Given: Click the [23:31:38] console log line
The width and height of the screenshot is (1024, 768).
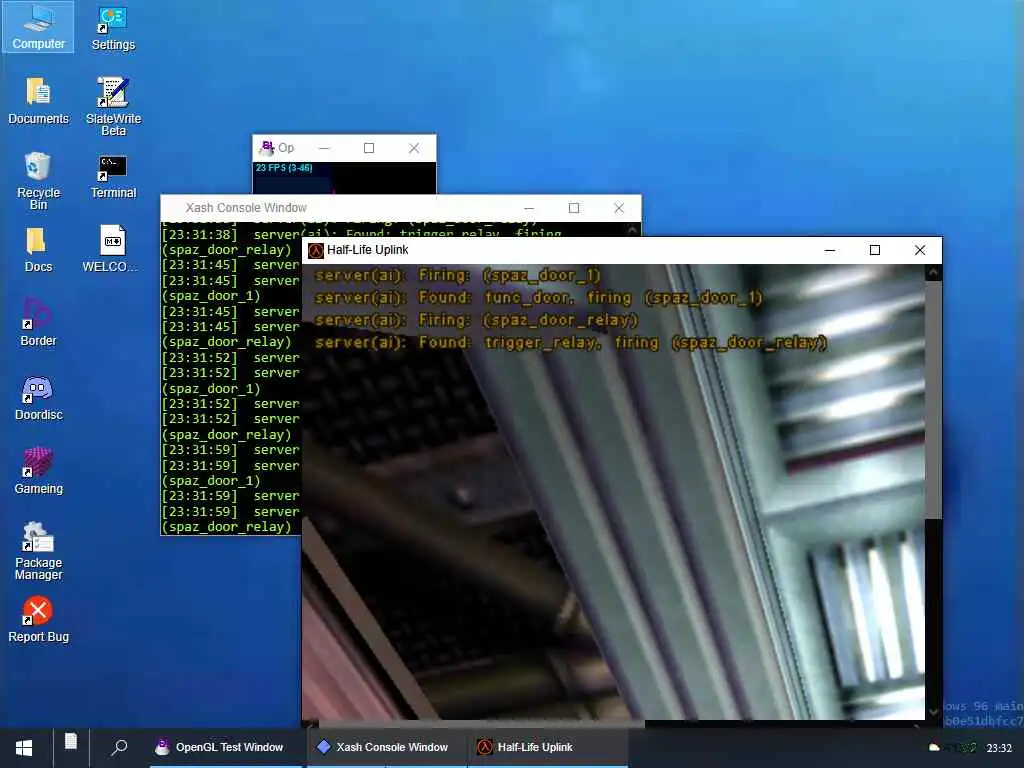Looking at the screenshot, I should pyautogui.click(x=361, y=234).
